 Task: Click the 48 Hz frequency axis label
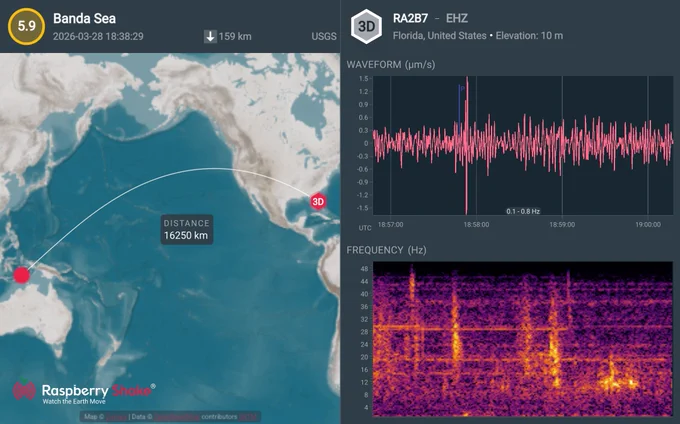point(364,269)
